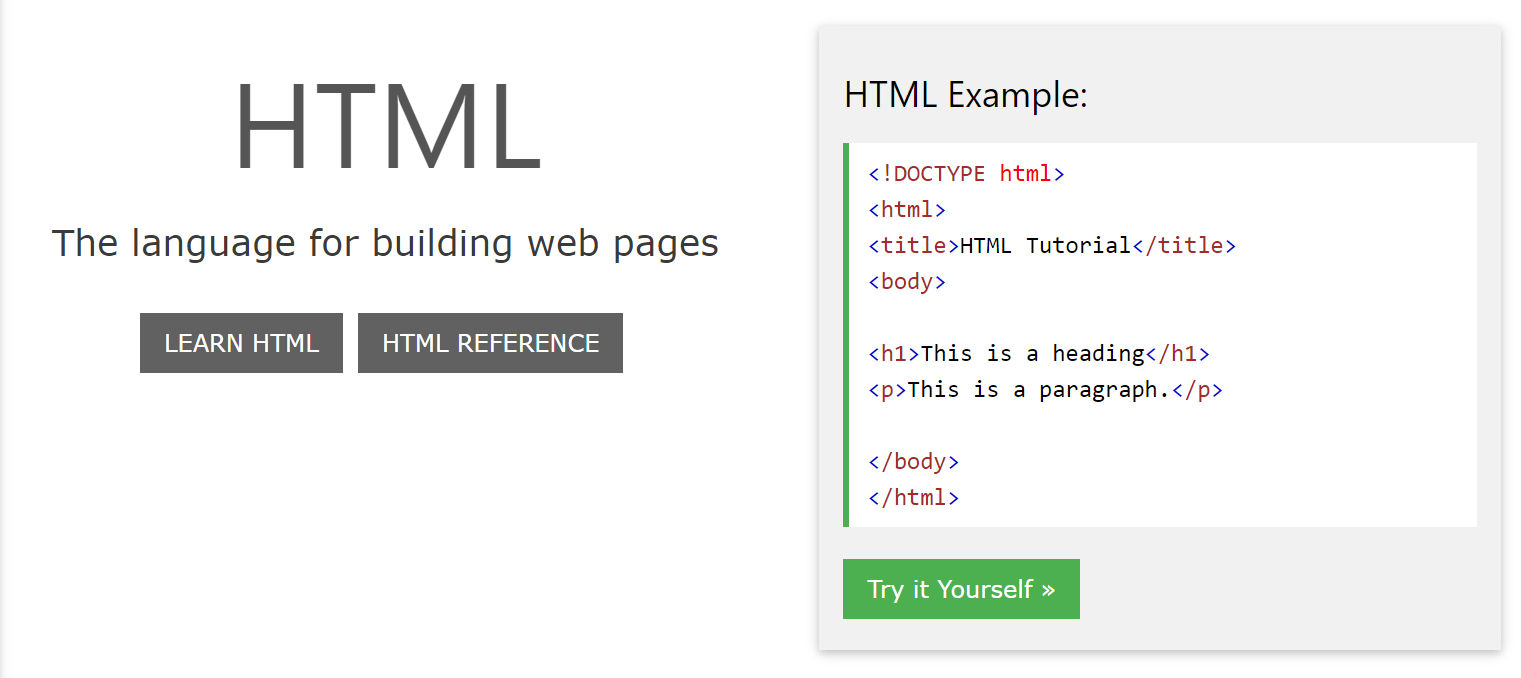Select the DOCTYPE declaration line
The height and width of the screenshot is (678, 1521).
click(x=966, y=173)
